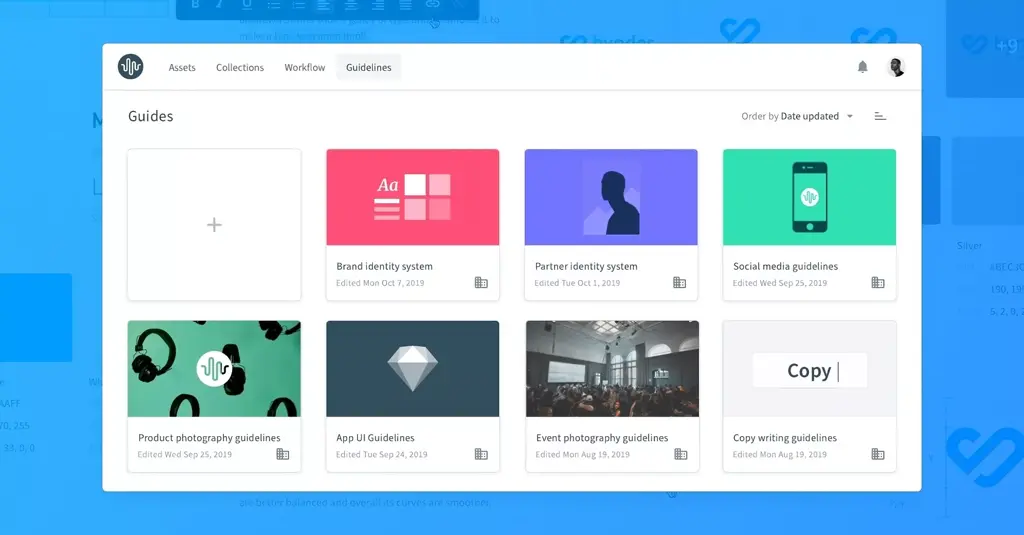The image size is (1024, 535).
Task: Click building icon on Partner identity system card
Action: pos(679,283)
